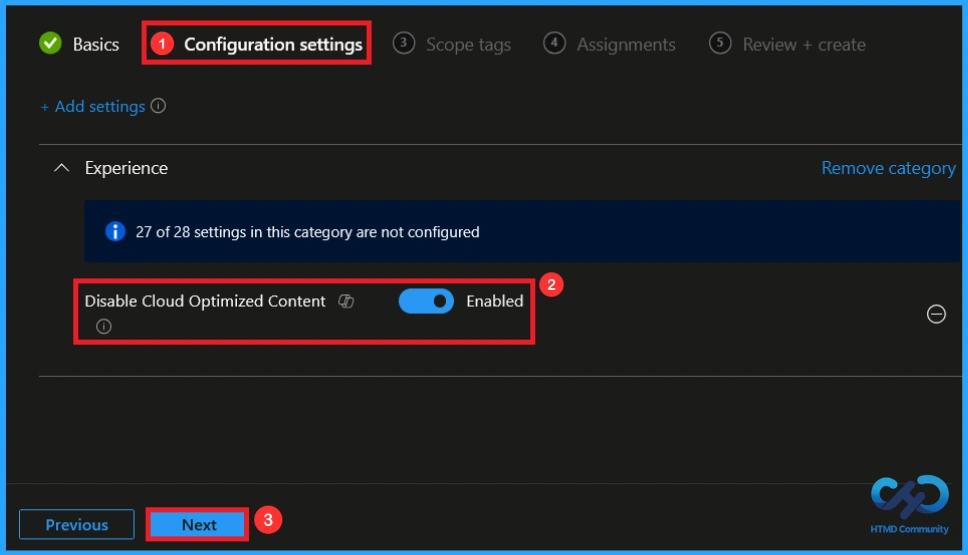Click the green checkmark Basics icon
The height and width of the screenshot is (555, 968).
coord(51,43)
